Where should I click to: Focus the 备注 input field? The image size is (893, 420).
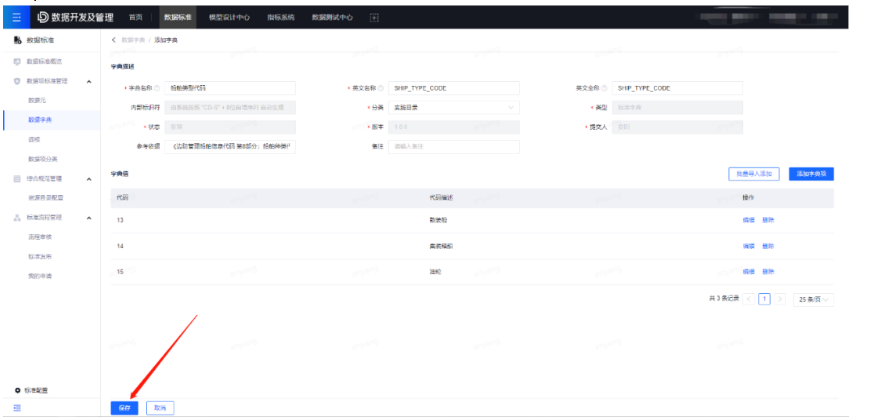coord(454,146)
